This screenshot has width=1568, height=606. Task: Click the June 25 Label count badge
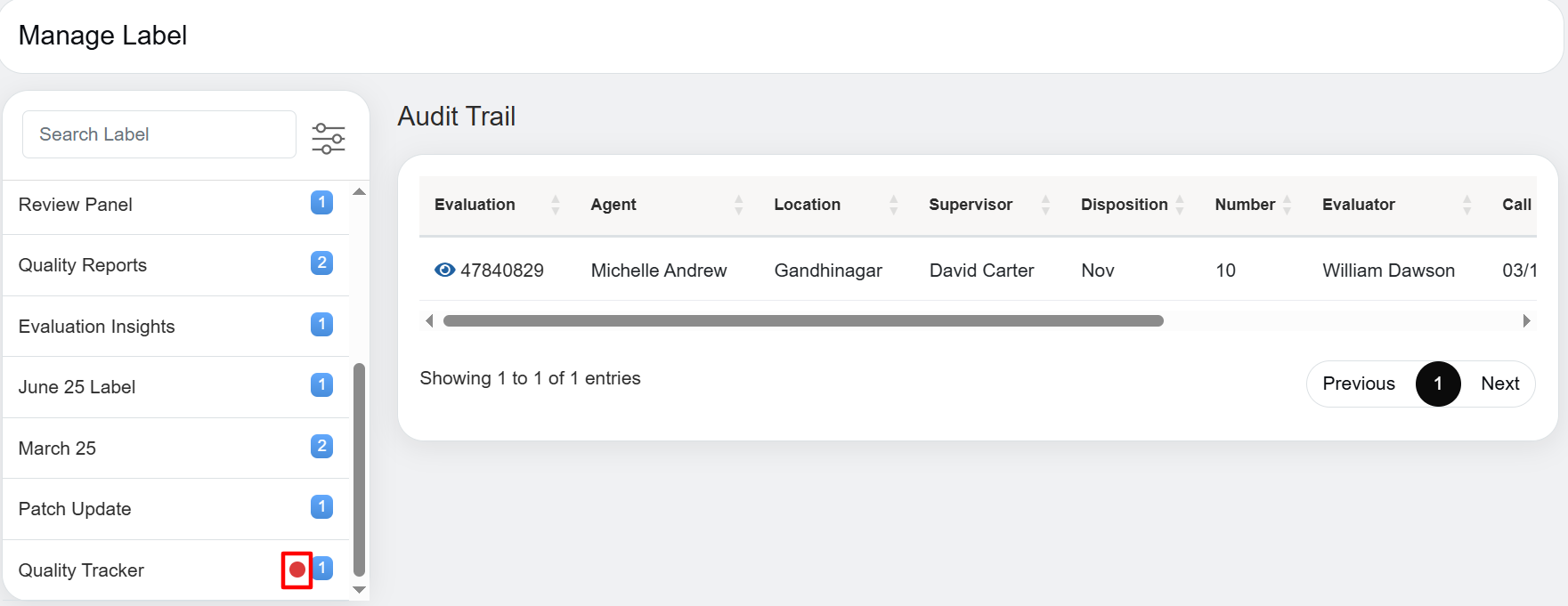[321, 385]
